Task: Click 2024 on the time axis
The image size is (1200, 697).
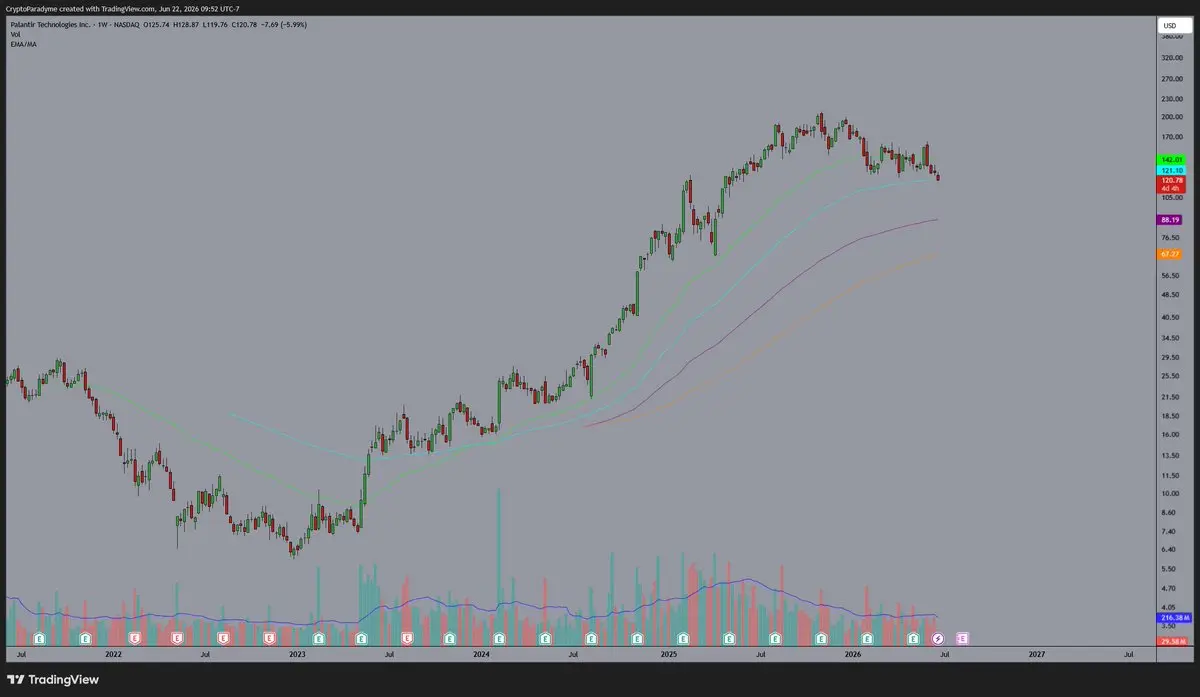Action: point(481,654)
